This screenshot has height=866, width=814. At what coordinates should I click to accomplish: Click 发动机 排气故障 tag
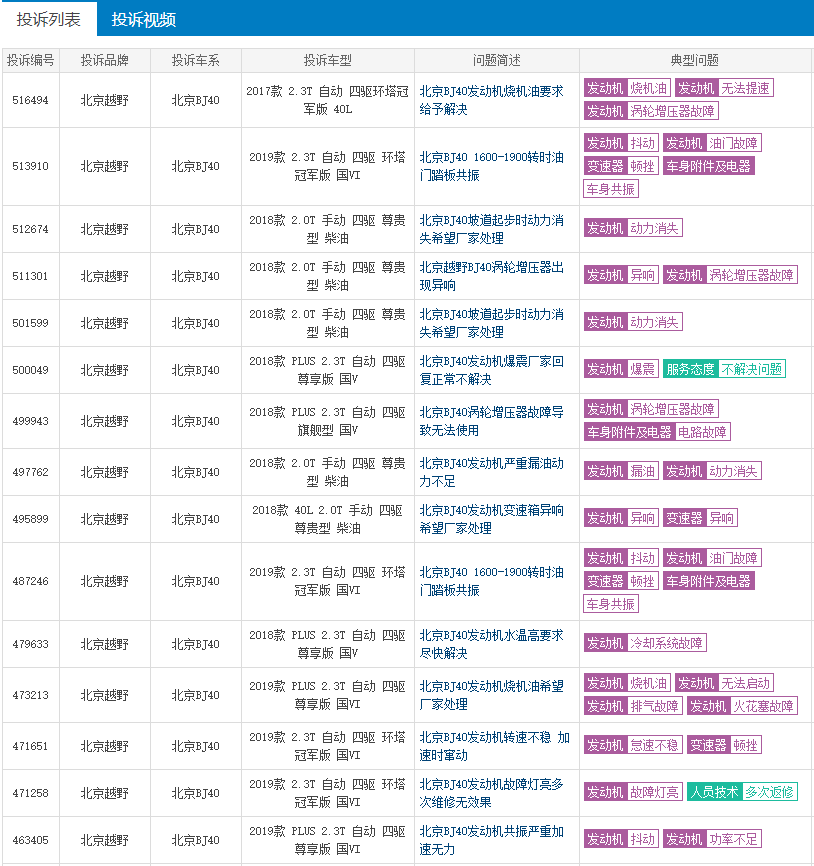[633, 706]
